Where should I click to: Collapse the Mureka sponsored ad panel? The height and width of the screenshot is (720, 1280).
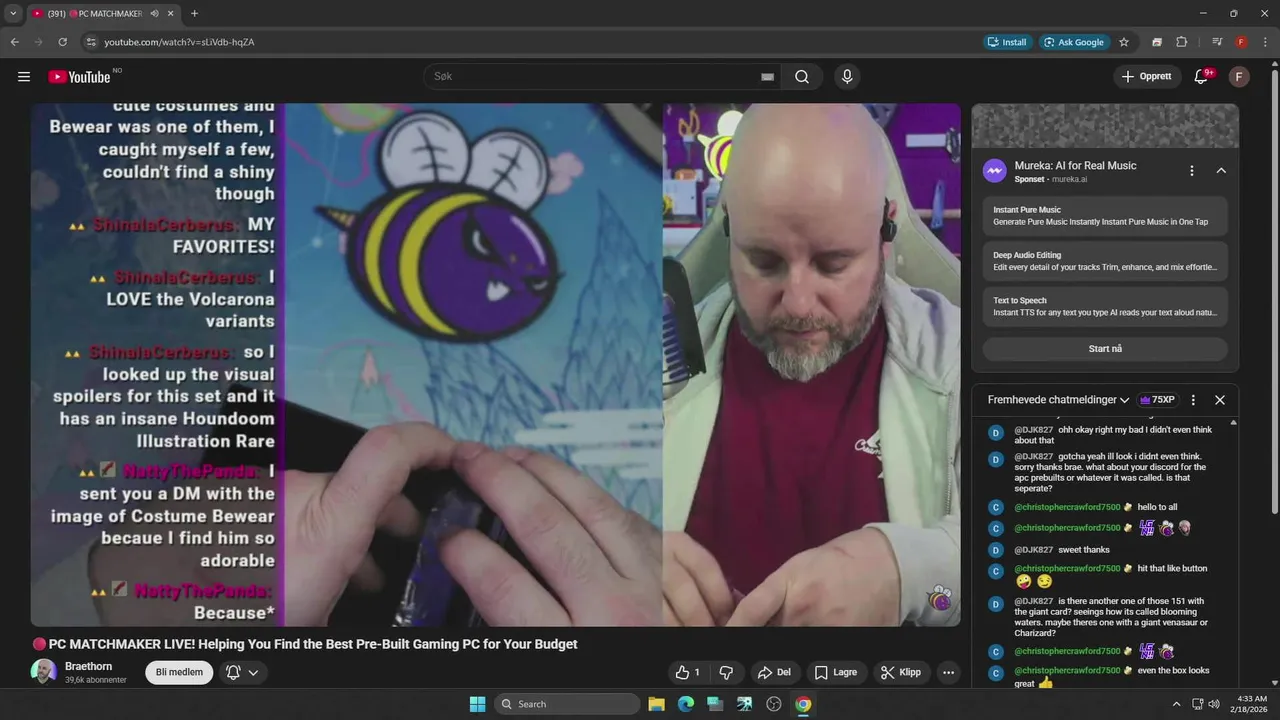tap(1221, 171)
